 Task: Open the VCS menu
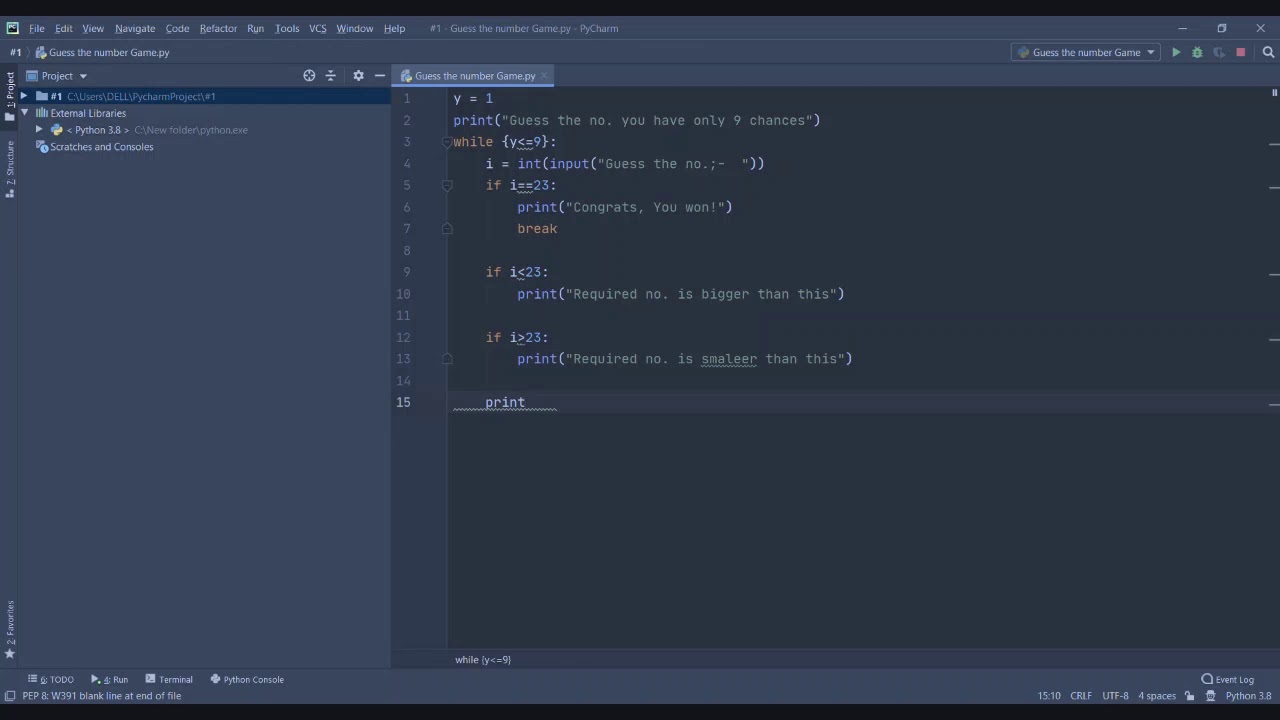tap(317, 28)
